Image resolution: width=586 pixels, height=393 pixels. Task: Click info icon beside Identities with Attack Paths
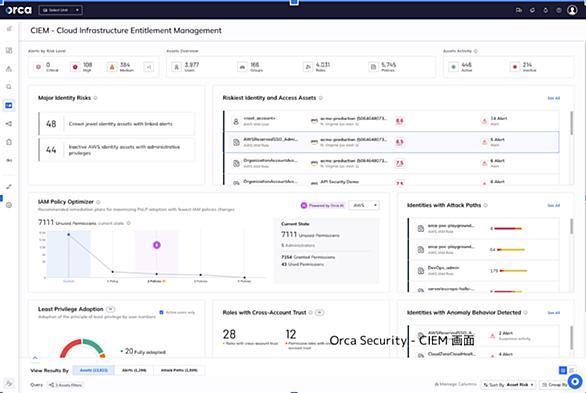pos(485,205)
